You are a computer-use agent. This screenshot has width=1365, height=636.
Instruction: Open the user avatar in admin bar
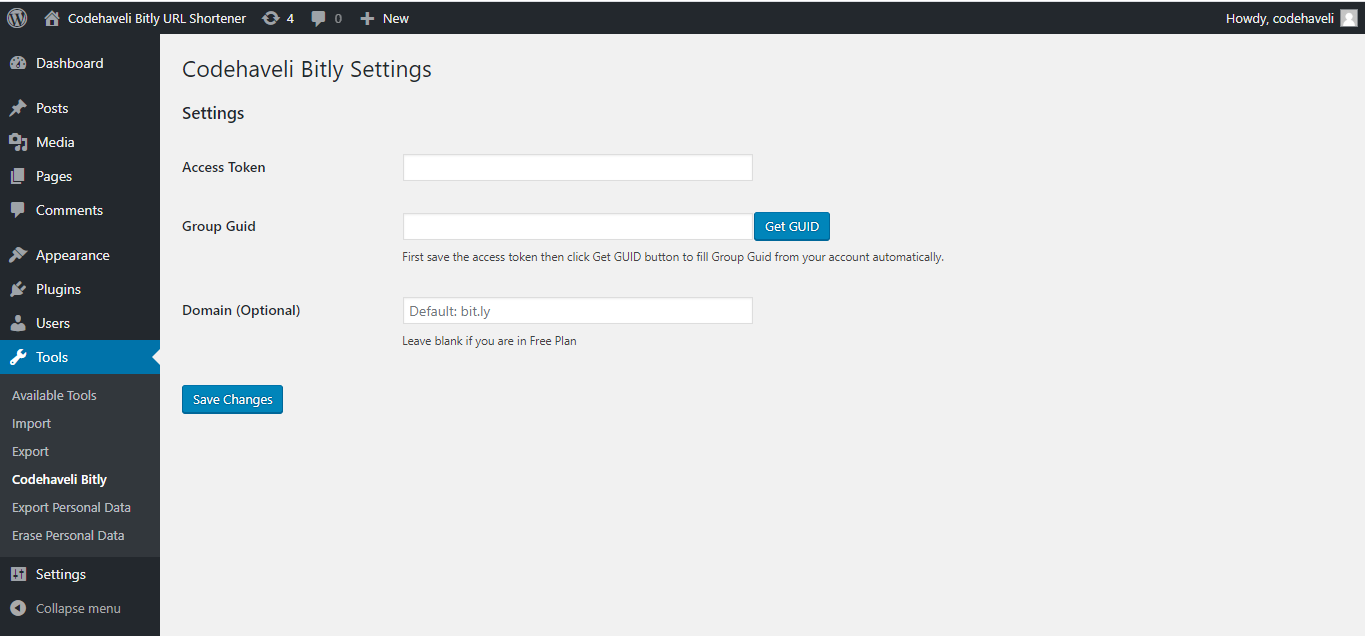point(1348,18)
